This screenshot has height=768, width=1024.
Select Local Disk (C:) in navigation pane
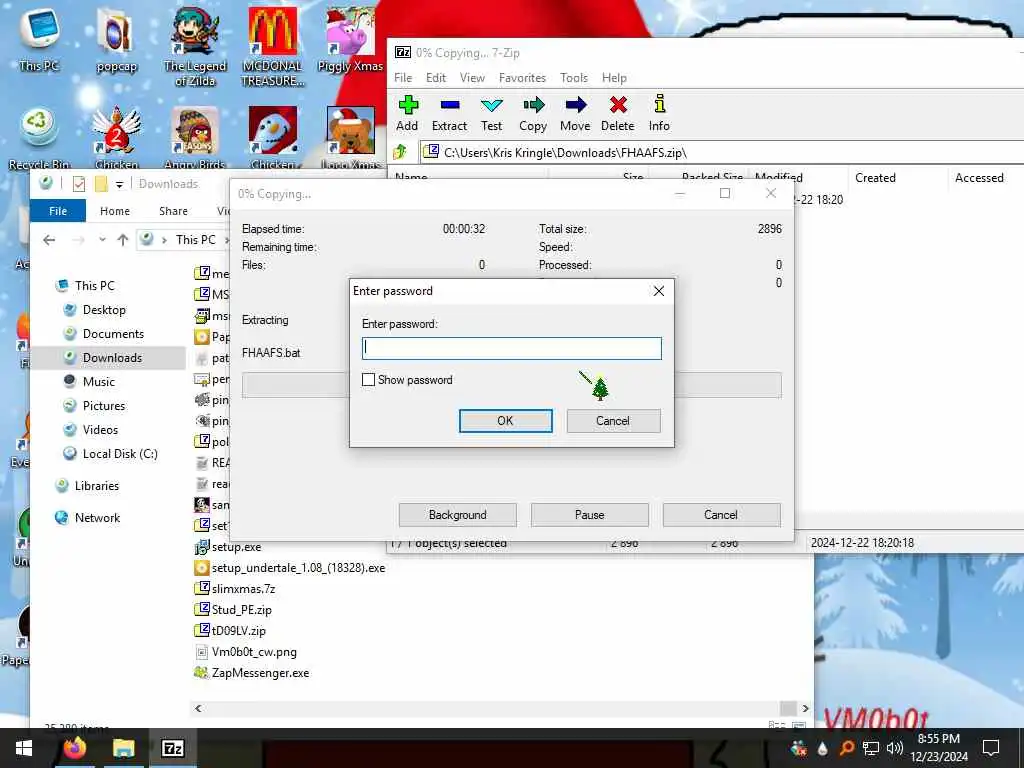[120, 454]
